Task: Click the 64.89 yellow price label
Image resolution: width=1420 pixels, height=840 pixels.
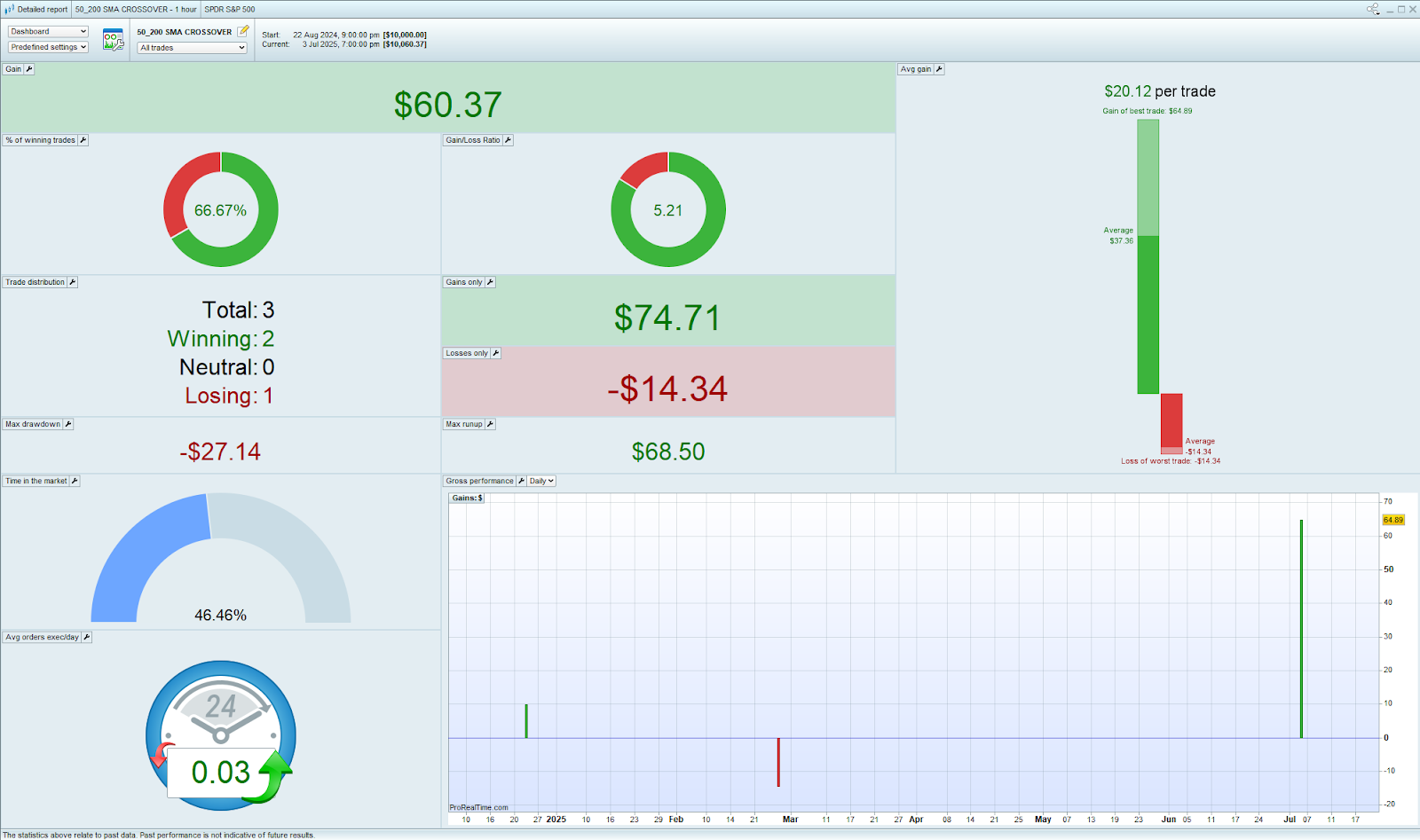Action: pos(1393,520)
